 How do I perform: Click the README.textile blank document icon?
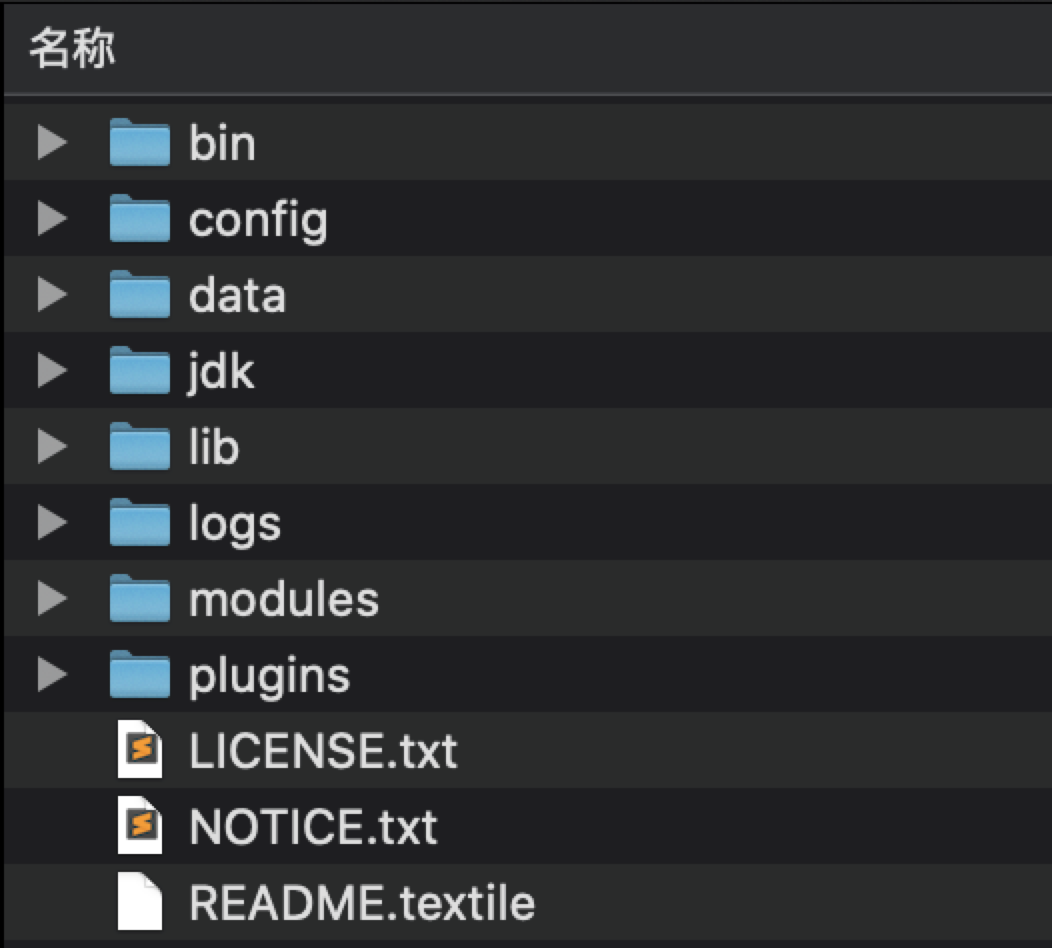[x=140, y=902]
